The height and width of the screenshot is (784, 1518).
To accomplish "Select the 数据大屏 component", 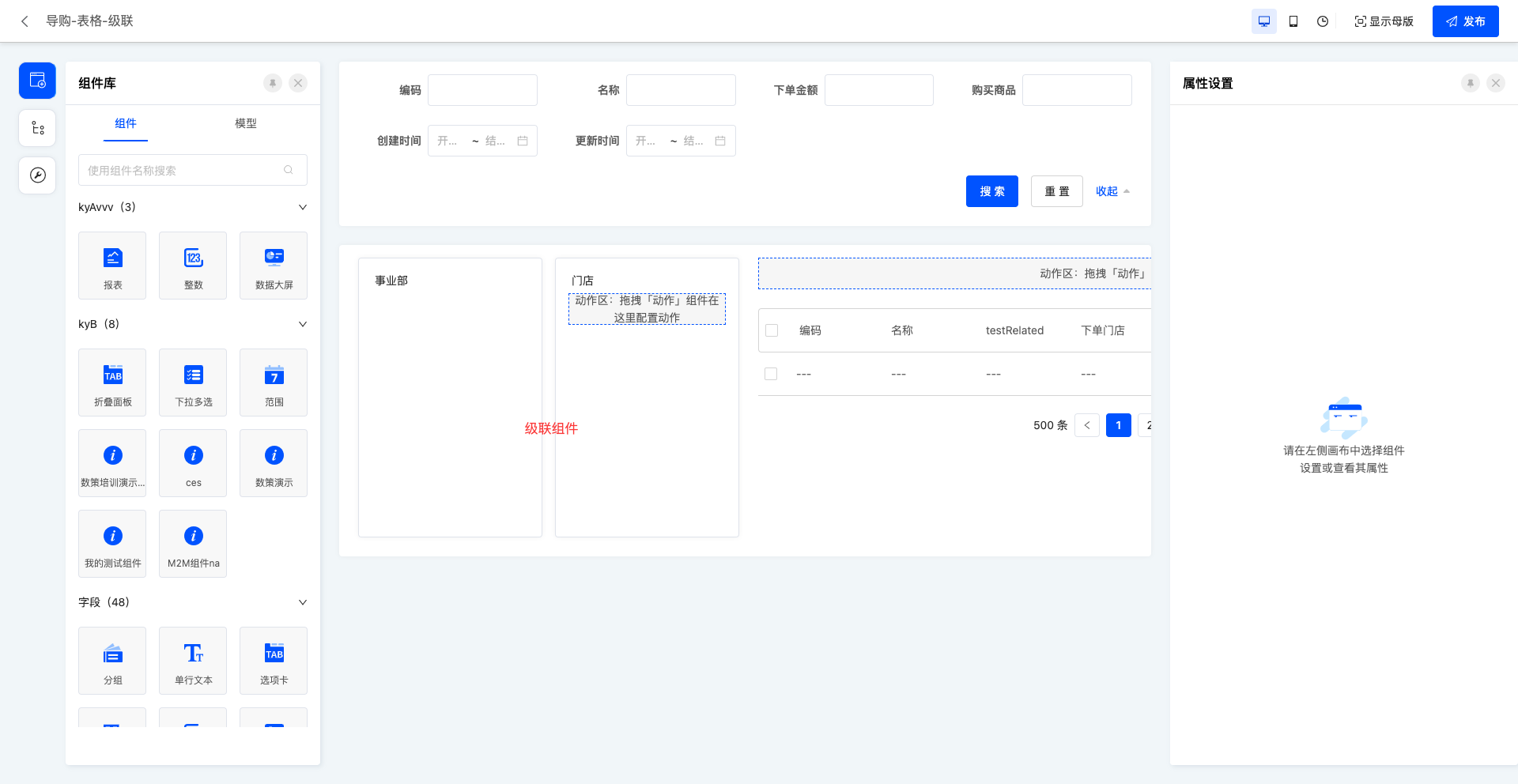I will pyautogui.click(x=273, y=266).
